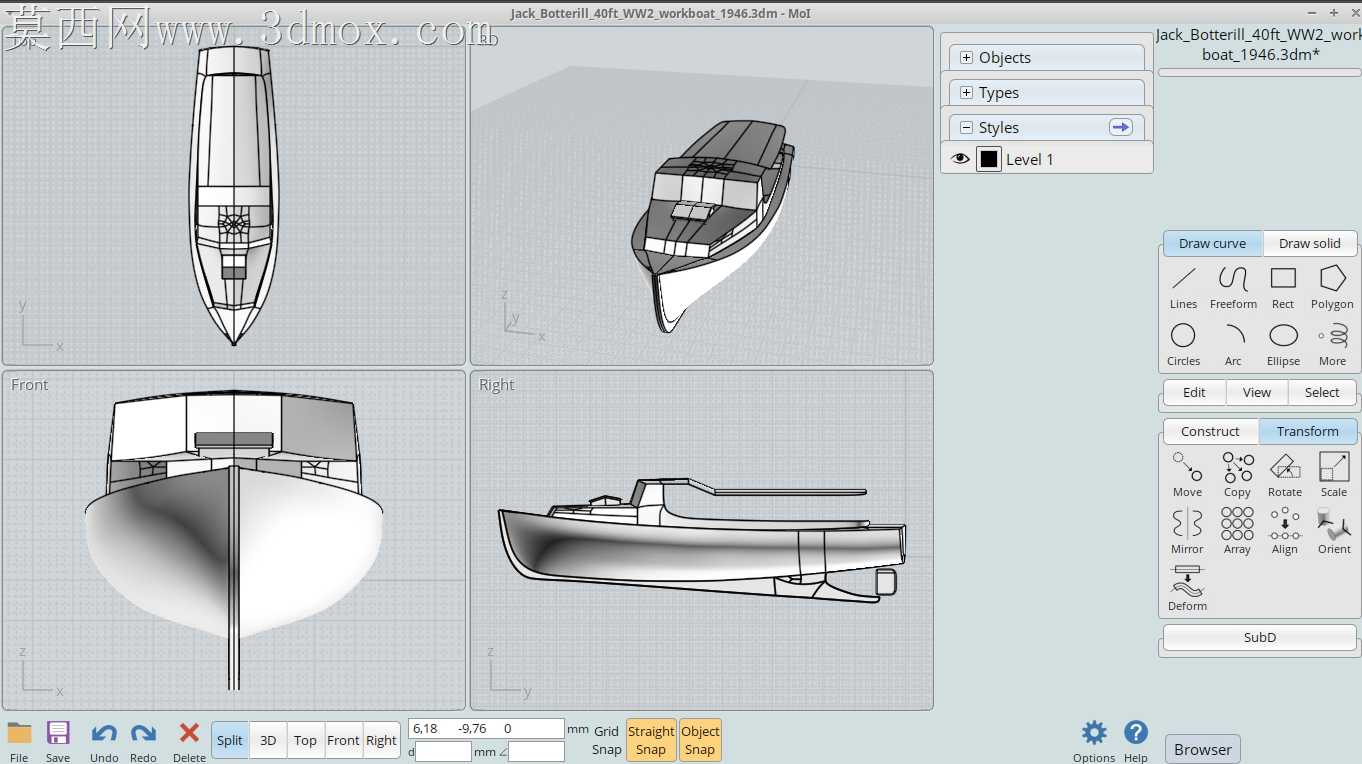Choose the Ellipse tool
The width and height of the screenshot is (1362, 764).
1283,344
